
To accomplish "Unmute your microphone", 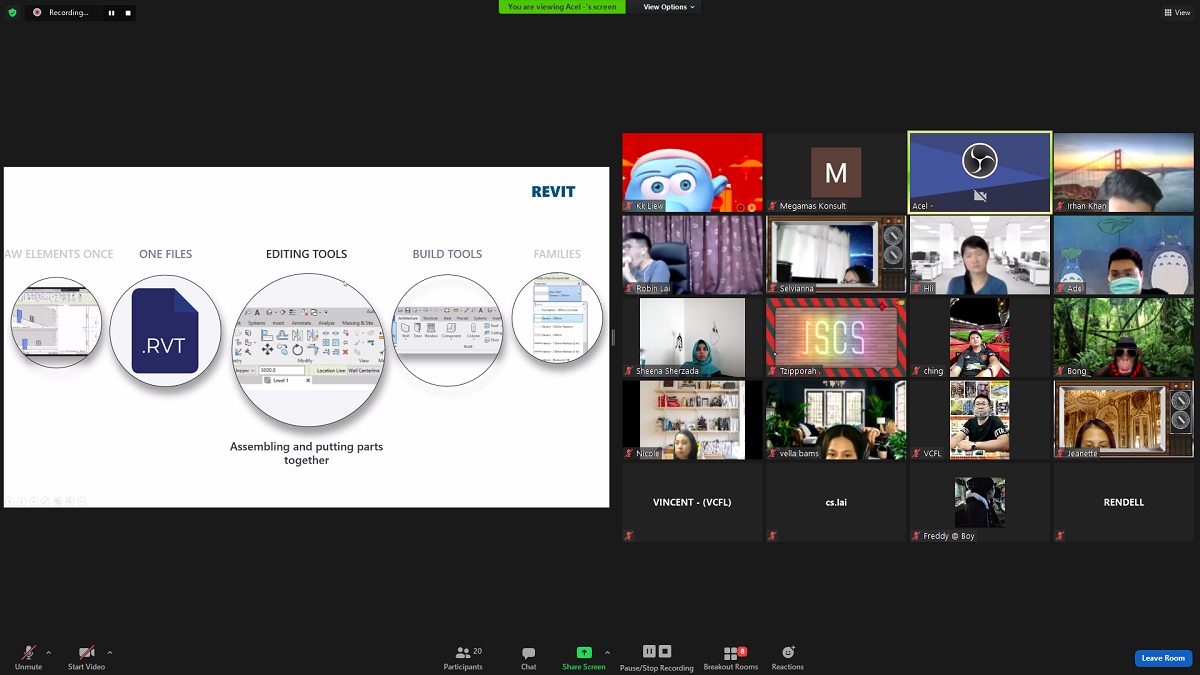I will [28, 658].
